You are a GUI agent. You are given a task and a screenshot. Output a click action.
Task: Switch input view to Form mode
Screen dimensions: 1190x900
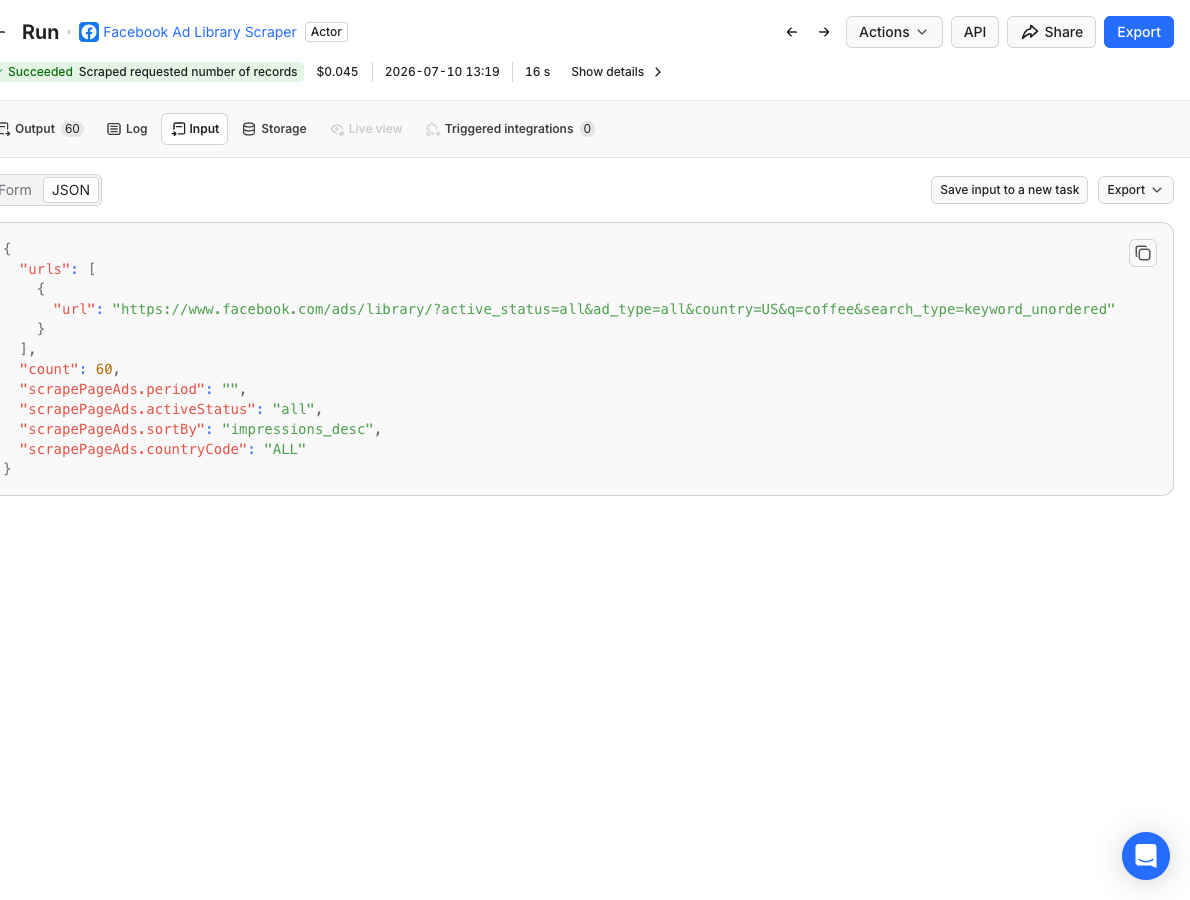point(16,190)
